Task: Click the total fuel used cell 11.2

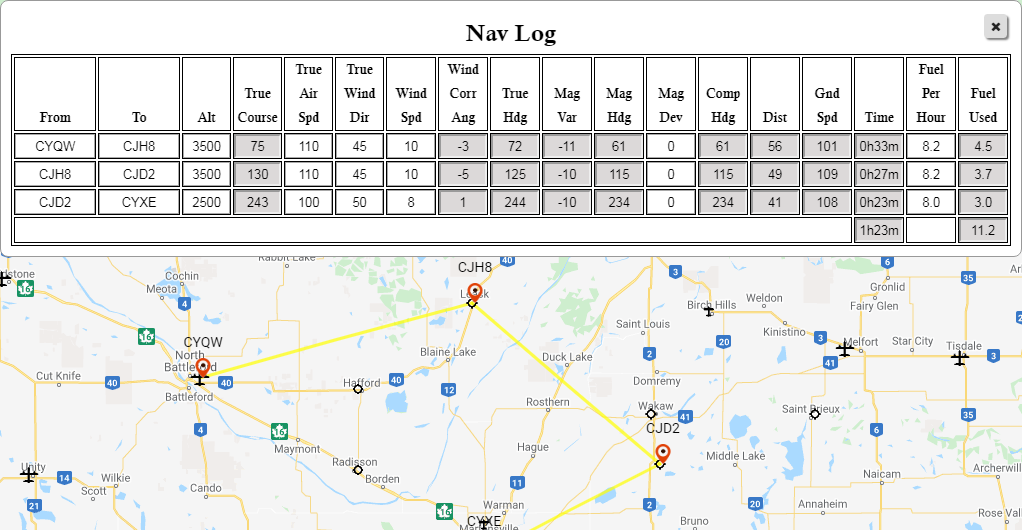Action: point(982,231)
